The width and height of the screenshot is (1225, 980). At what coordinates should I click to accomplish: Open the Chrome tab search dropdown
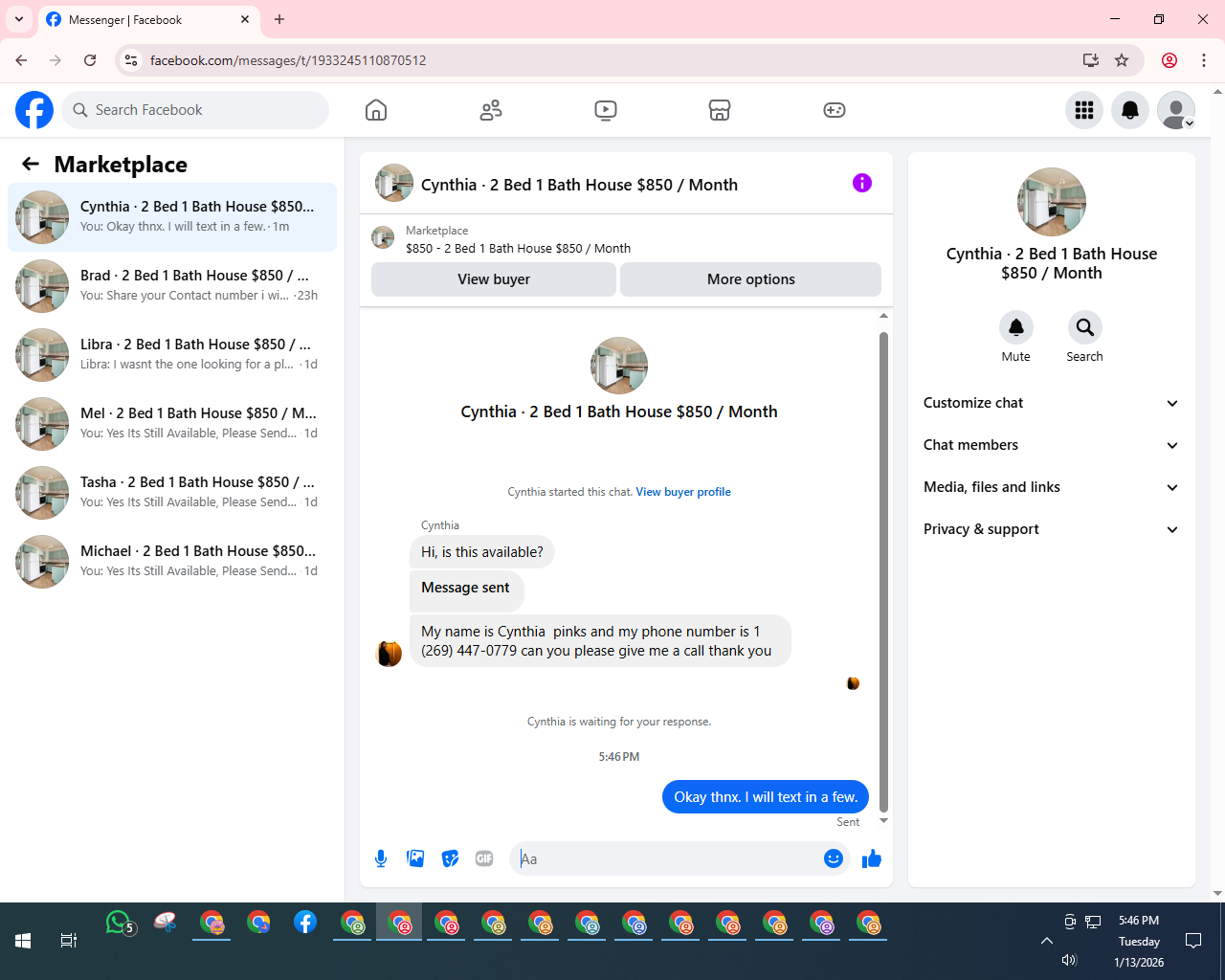pyautogui.click(x=19, y=19)
